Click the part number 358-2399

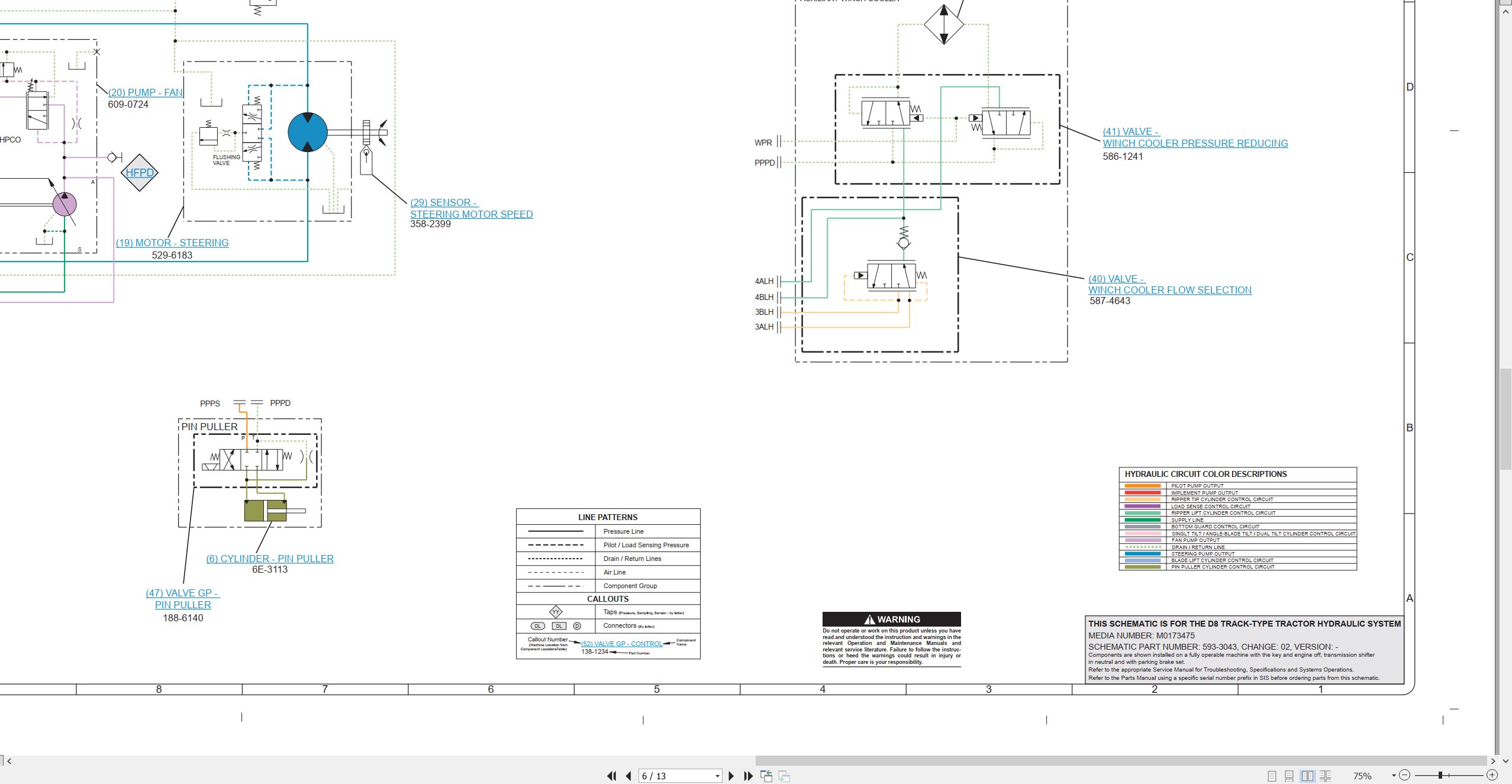pos(430,224)
